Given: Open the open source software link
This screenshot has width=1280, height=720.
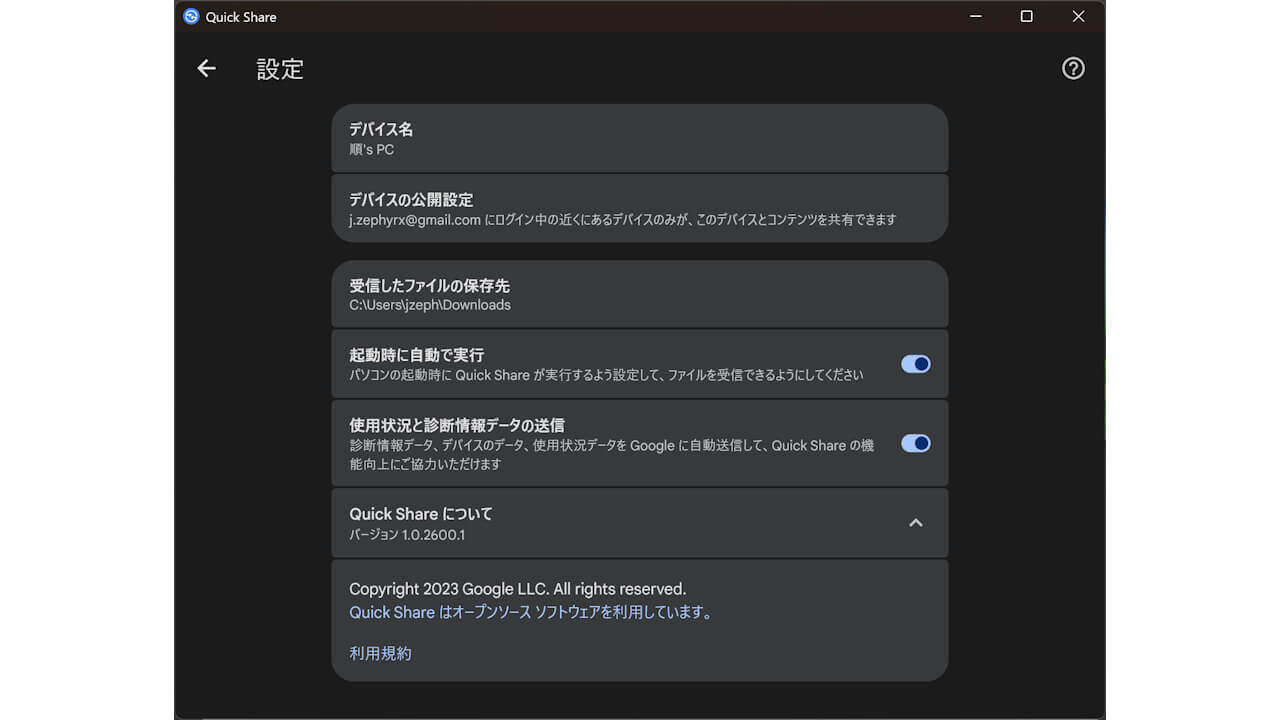Looking at the screenshot, I should click(533, 612).
